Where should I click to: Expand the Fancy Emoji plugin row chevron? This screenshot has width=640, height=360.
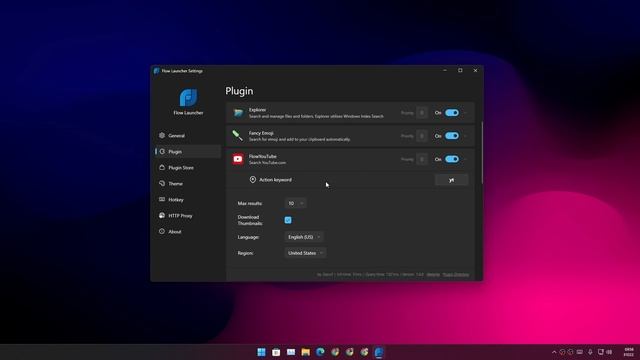point(466,136)
